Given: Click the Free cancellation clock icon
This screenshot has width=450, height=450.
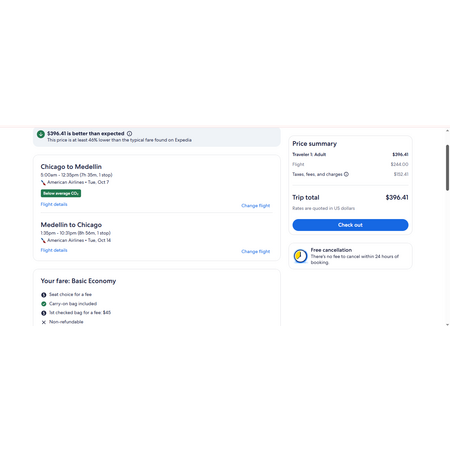Looking at the screenshot, I should [x=300, y=256].
